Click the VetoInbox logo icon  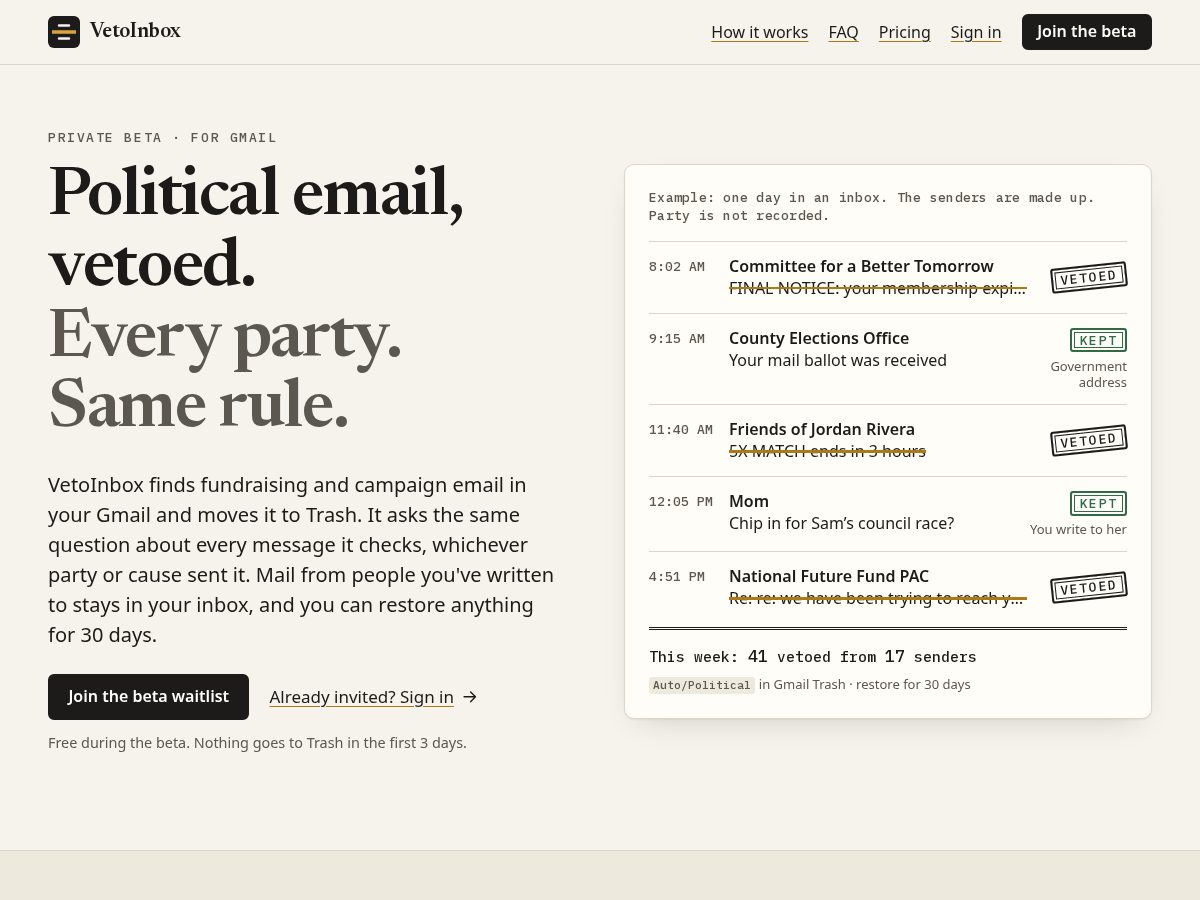tap(64, 32)
